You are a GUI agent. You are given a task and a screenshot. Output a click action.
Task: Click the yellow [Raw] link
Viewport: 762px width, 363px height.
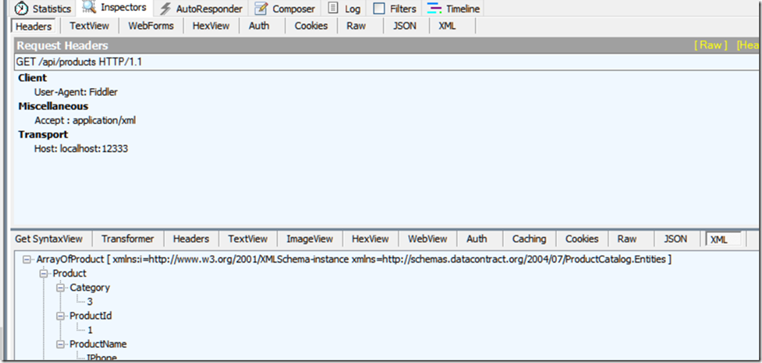(710, 45)
